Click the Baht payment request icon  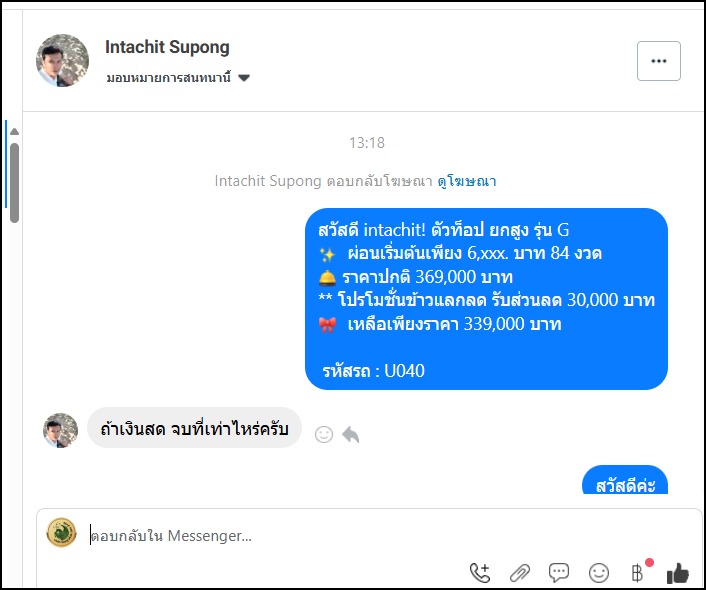click(x=638, y=572)
